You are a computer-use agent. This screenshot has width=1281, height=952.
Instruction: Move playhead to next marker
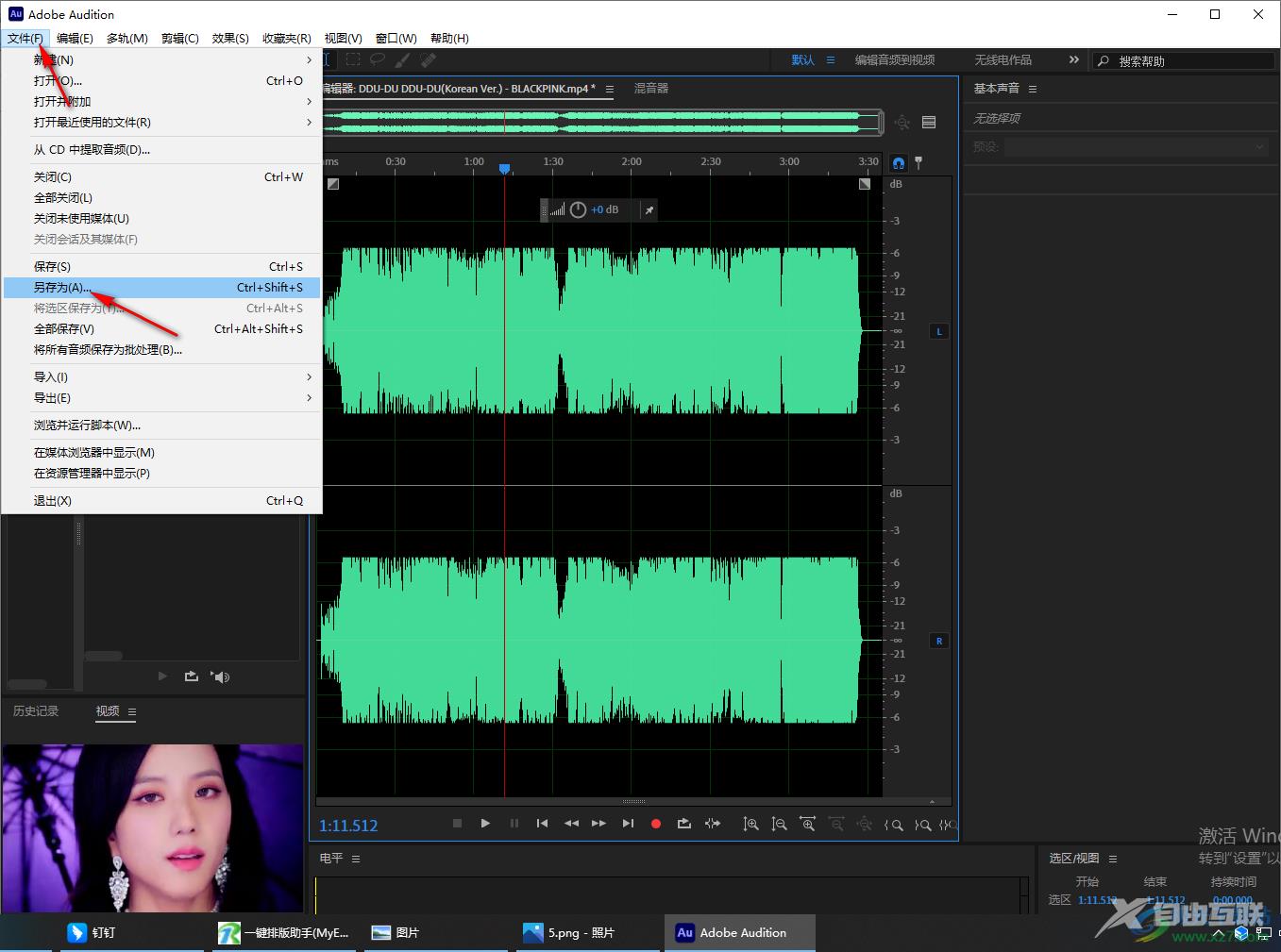(628, 823)
